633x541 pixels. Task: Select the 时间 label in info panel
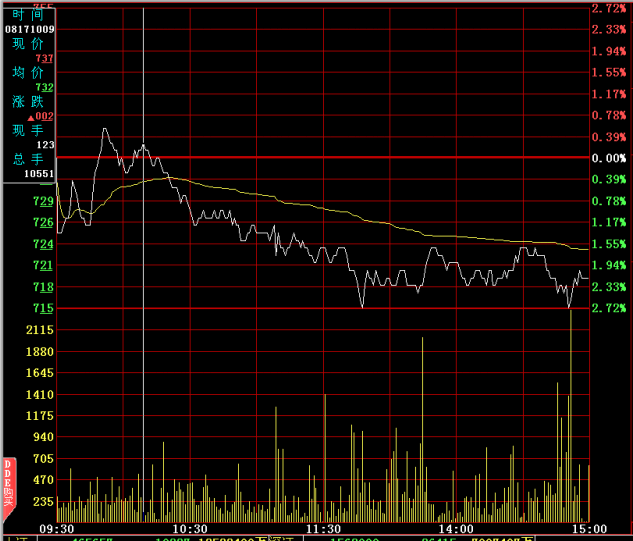pyautogui.click(x=28, y=15)
